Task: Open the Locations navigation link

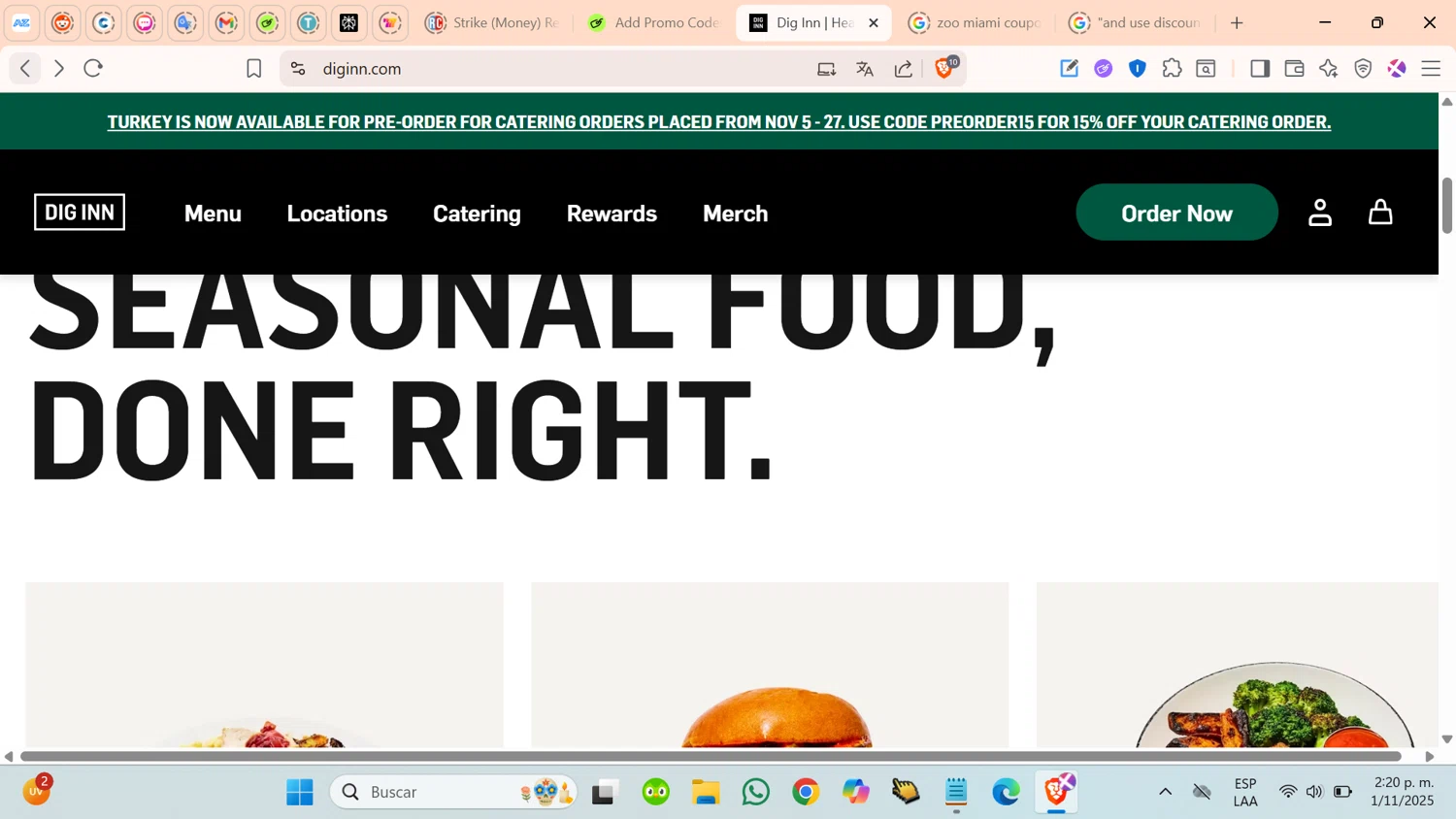Action: [x=337, y=213]
